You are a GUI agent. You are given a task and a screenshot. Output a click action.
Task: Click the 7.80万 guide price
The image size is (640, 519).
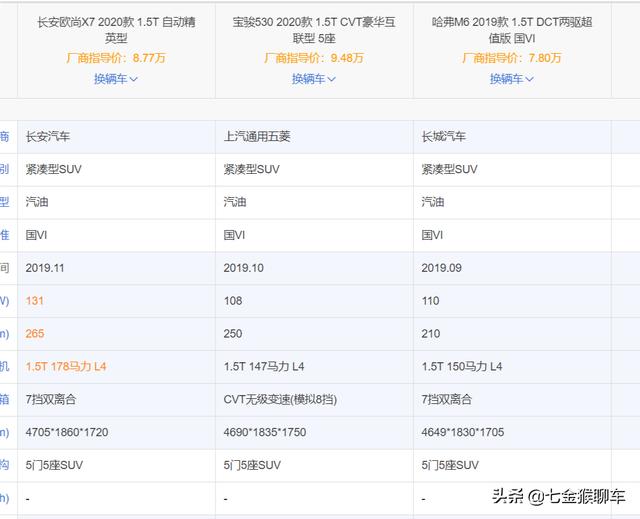545,58
